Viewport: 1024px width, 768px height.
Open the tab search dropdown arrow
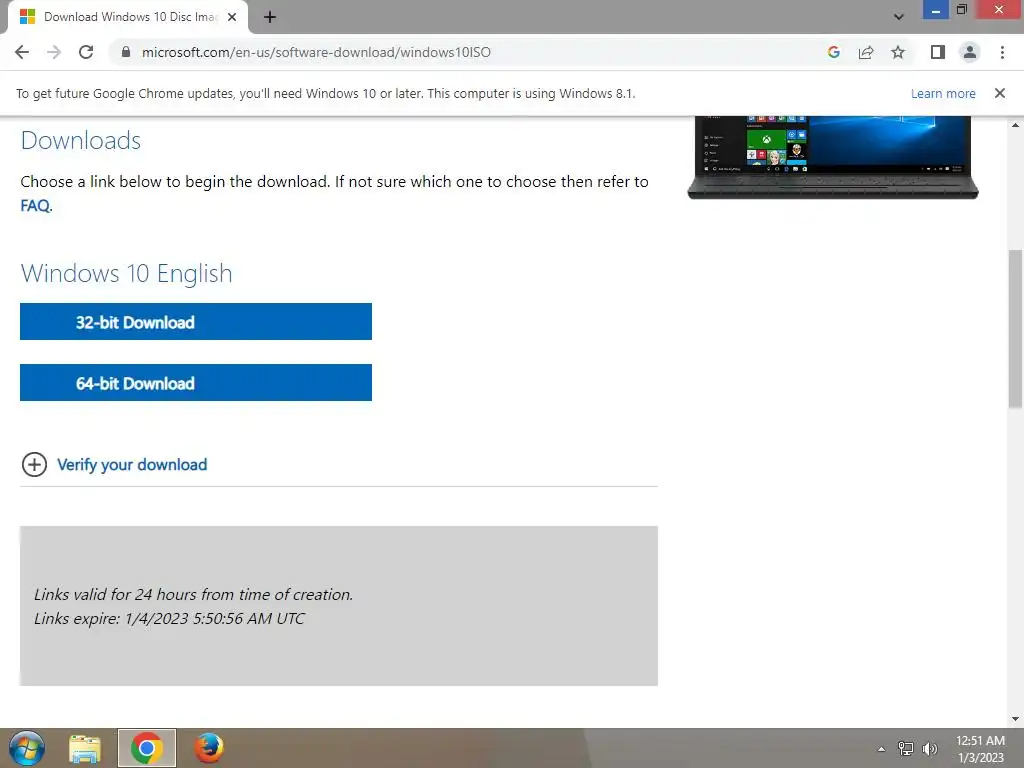coord(899,17)
